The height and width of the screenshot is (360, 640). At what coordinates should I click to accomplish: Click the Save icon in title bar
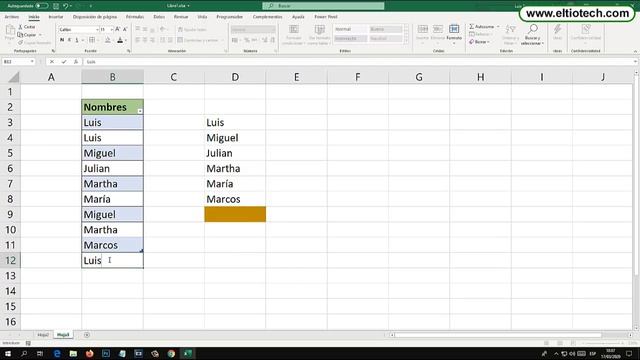56,6
